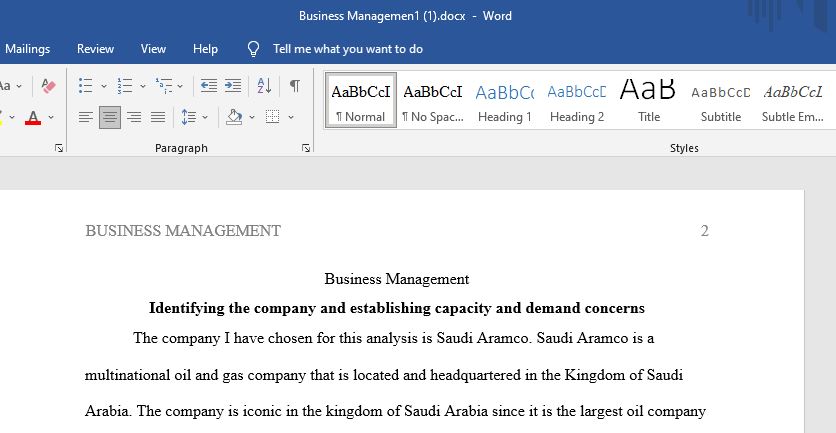Apply numbered list formatting
Image resolution: width=836 pixels, height=433 pixels.
[x=125, y=86]
